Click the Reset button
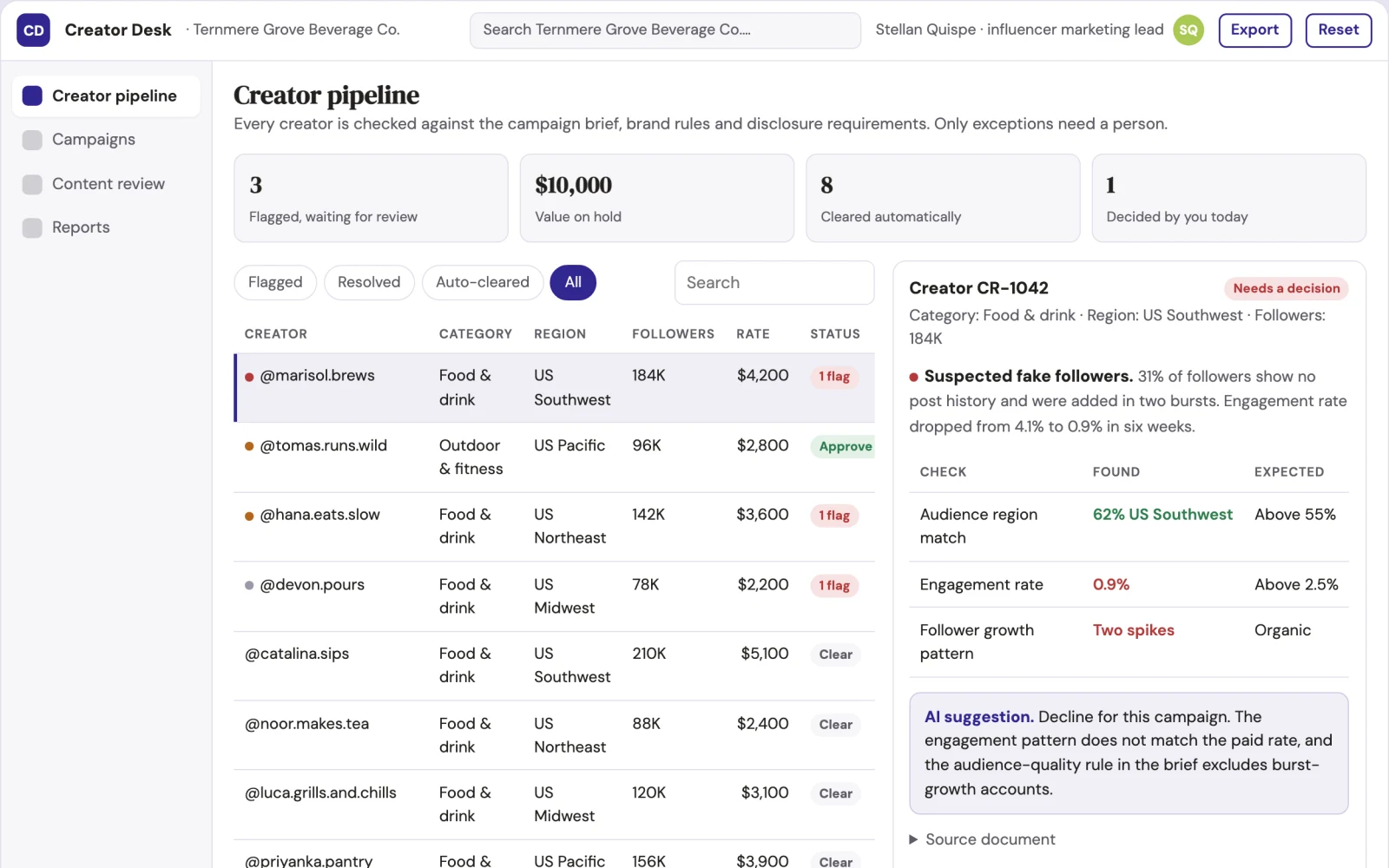This screenshot has width=1389, height=868. pyautogui.click(x=1338, y=30)
